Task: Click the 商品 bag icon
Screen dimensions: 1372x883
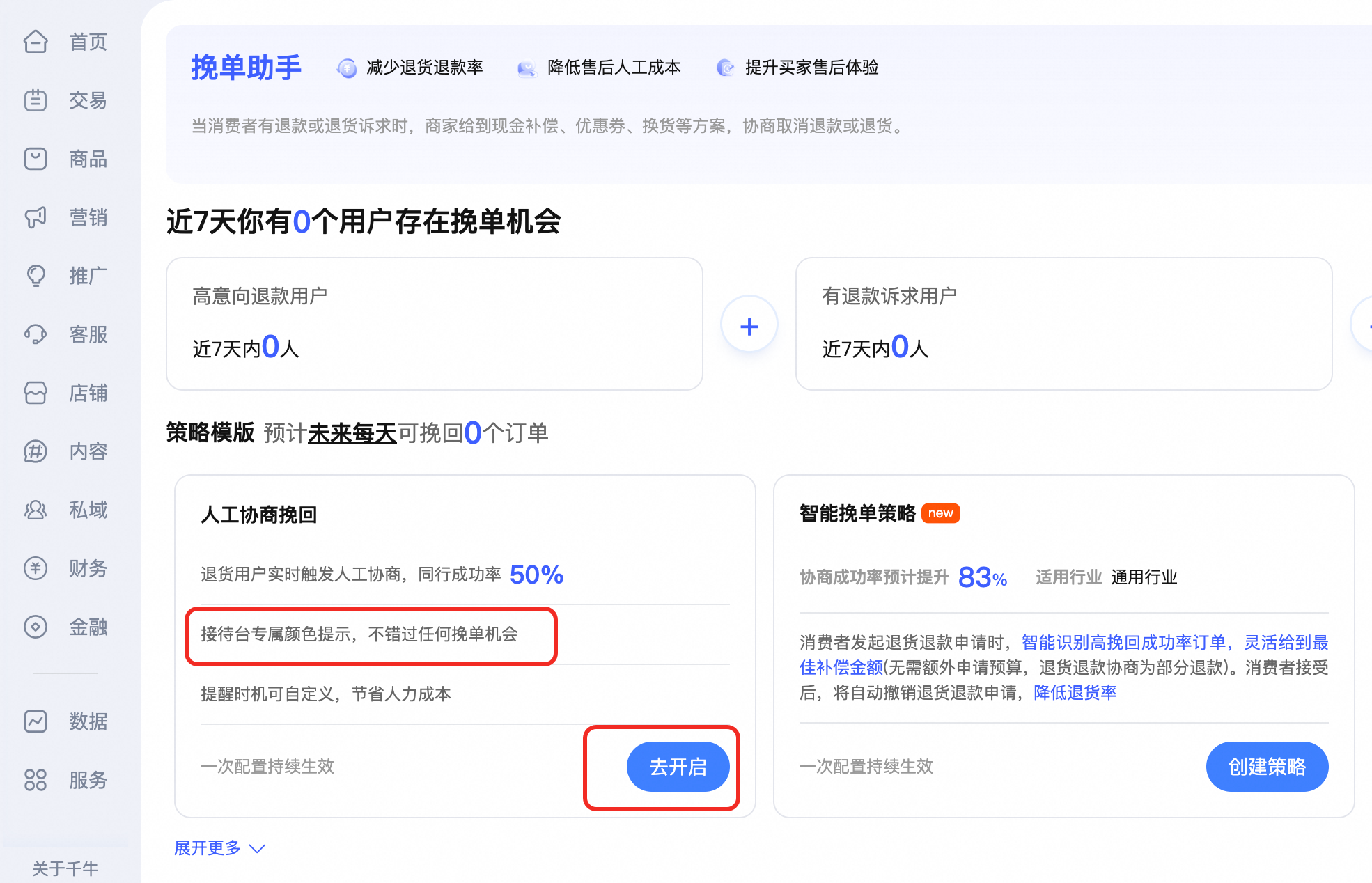Action: 36,159
